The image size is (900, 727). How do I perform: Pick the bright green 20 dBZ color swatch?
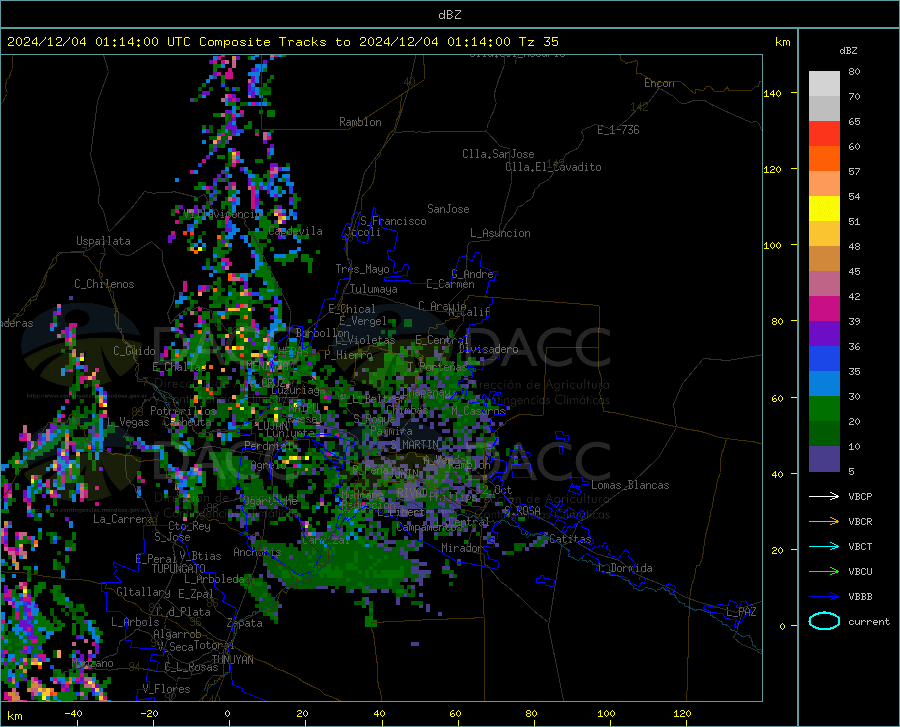click(824, 409)
